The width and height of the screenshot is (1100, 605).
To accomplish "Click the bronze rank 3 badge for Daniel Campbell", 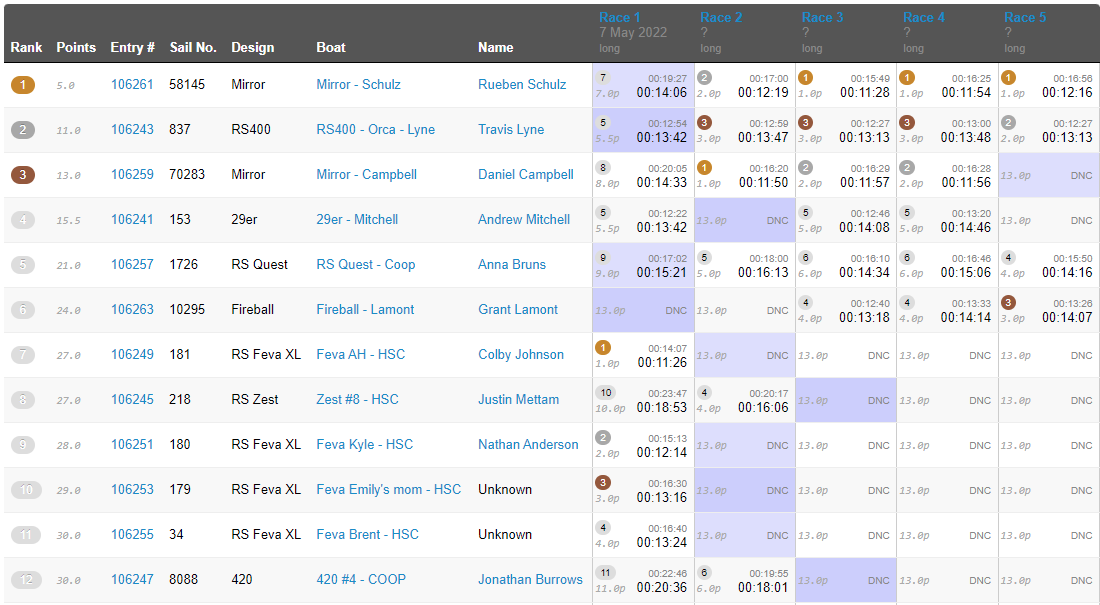I will [x=22, y=175].
